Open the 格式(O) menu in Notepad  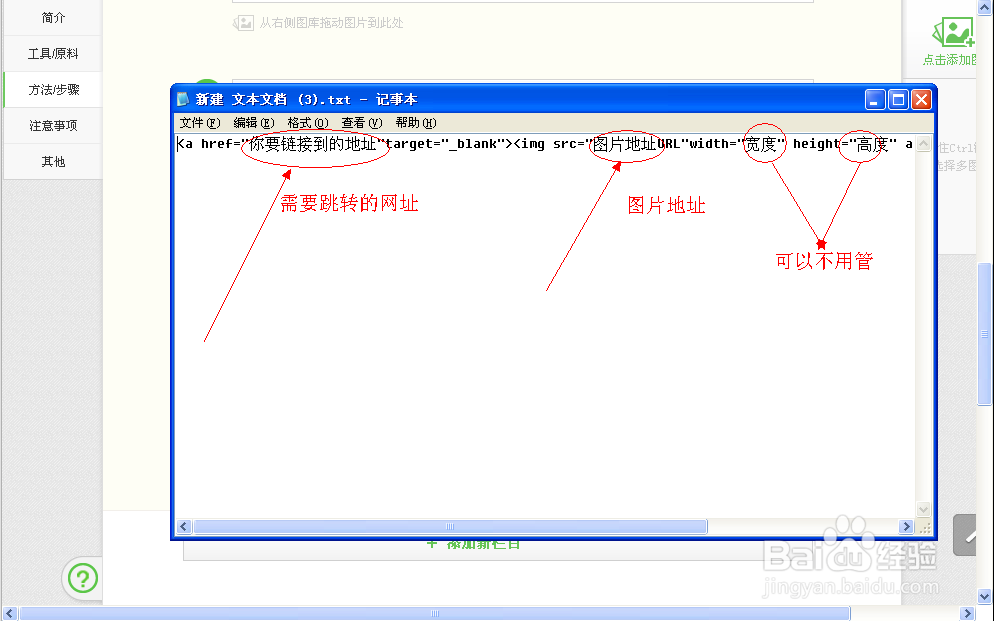click(307, 123)
